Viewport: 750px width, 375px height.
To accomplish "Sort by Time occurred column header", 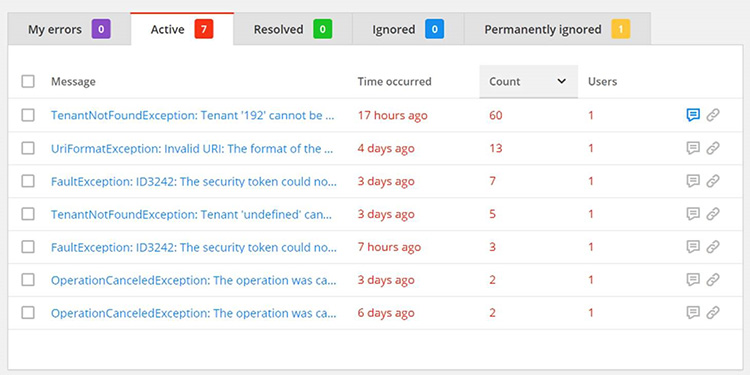I will tap(394, 81).
